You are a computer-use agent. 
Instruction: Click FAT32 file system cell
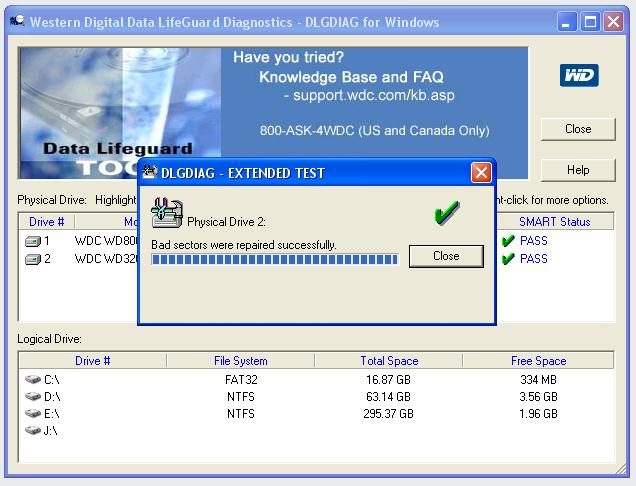click(241, 380)
